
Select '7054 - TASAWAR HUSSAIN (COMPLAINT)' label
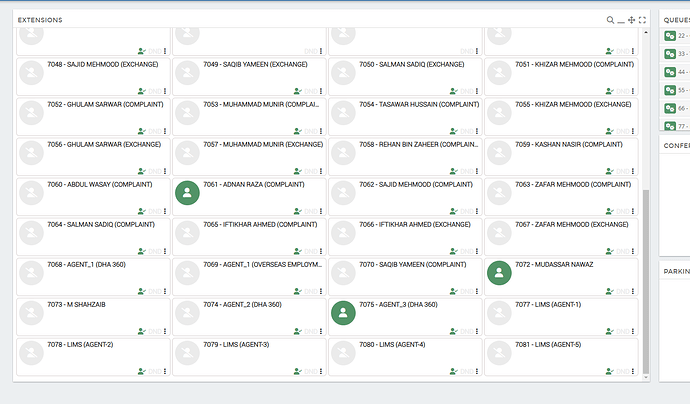[419, 104]
